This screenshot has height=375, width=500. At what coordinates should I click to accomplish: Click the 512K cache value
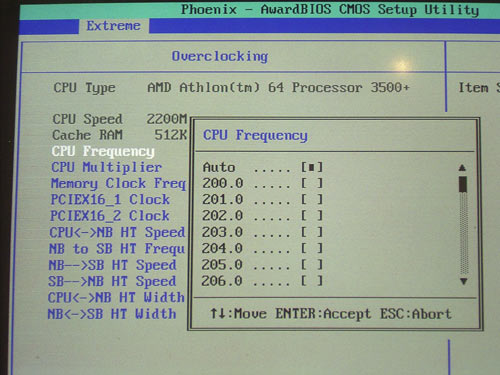170,135
